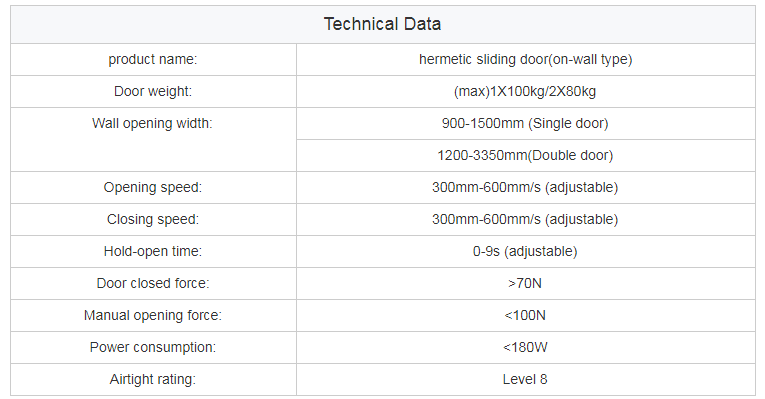Click the 'Level 8' airtight rating value
Screen dimensions: 765x399
(x=525, y=379)
